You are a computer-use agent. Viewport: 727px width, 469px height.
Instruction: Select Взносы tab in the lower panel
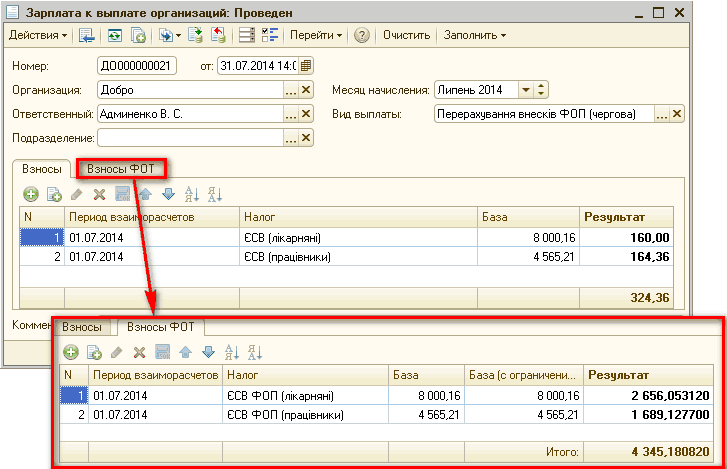[x=82, y=327]
